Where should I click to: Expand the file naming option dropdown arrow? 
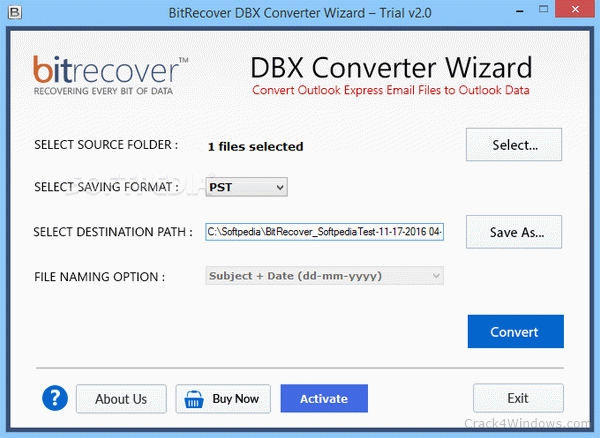435,276
